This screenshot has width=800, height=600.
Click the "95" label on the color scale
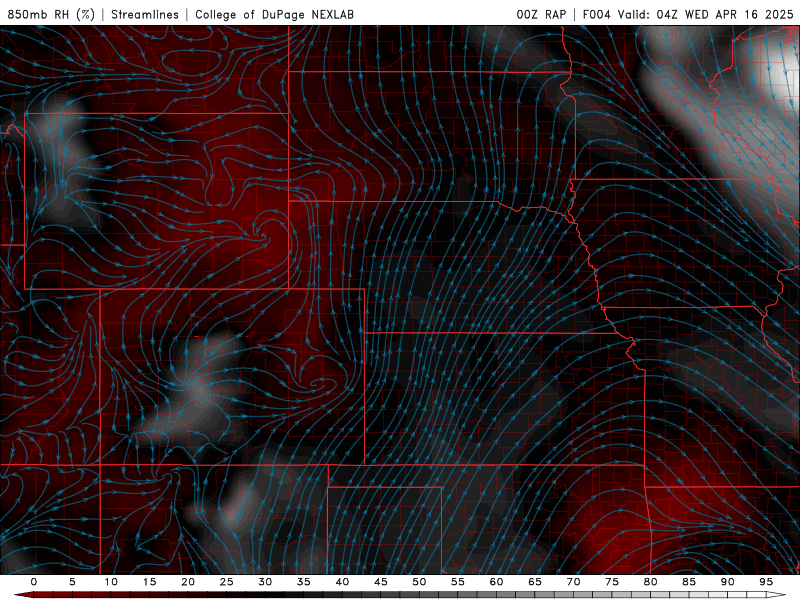766,582
